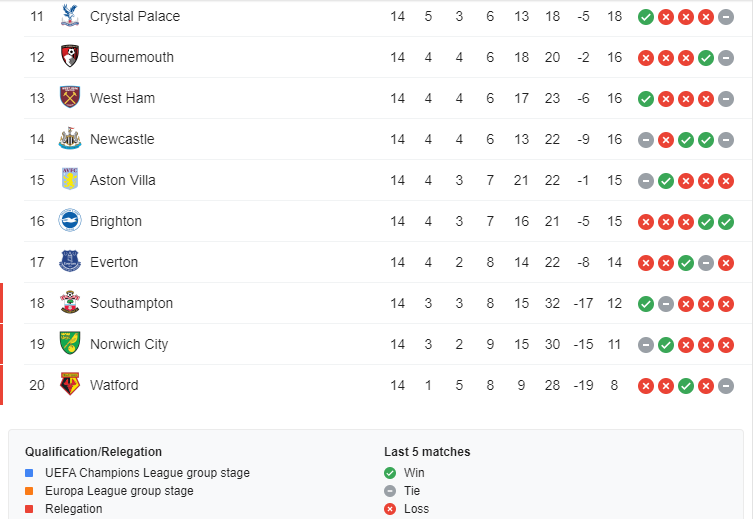Click the Southampton club crest
This screenshot has width=753, height=519.
point(69,303)
